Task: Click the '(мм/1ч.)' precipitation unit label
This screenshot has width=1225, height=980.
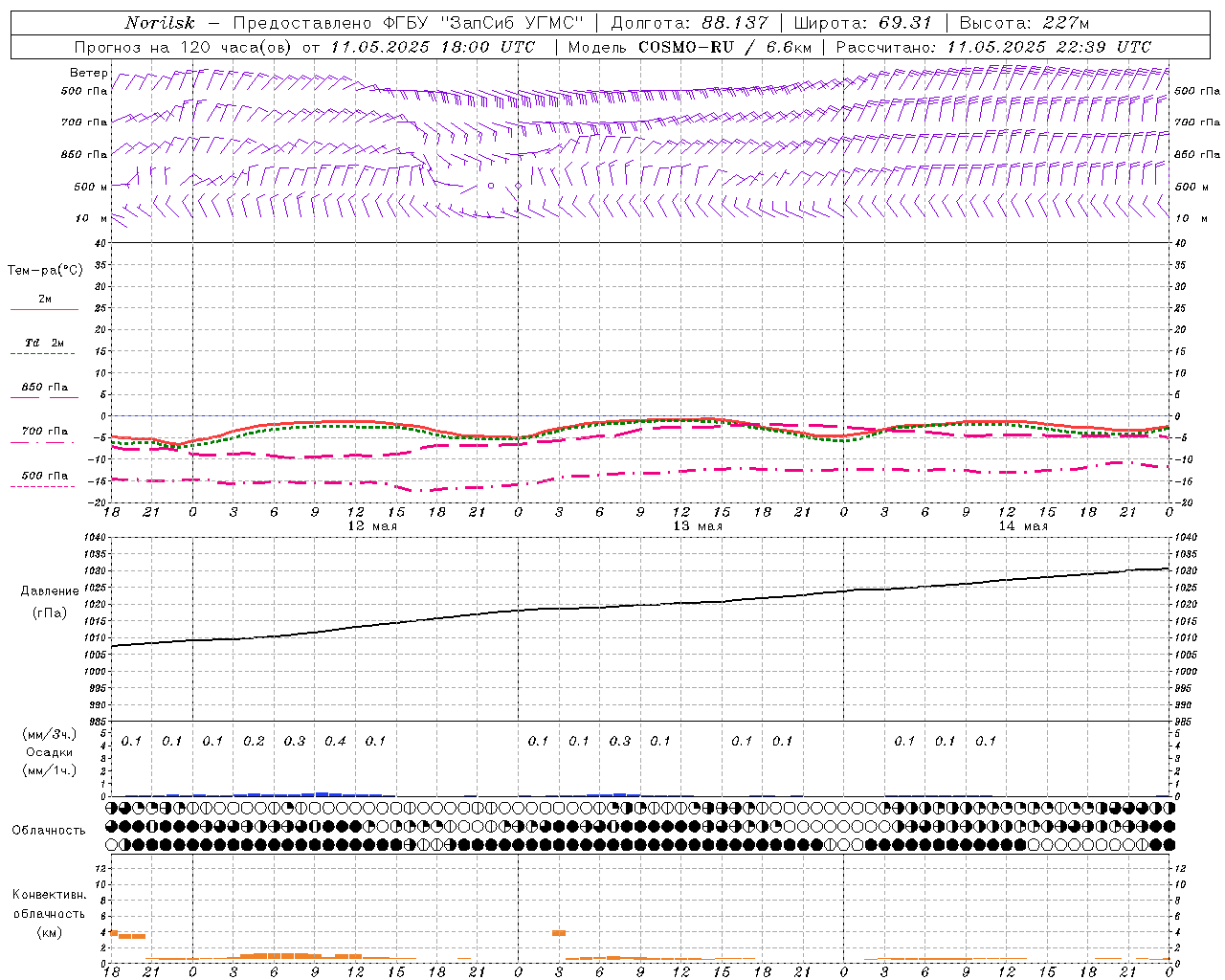Action: [49, 770]
